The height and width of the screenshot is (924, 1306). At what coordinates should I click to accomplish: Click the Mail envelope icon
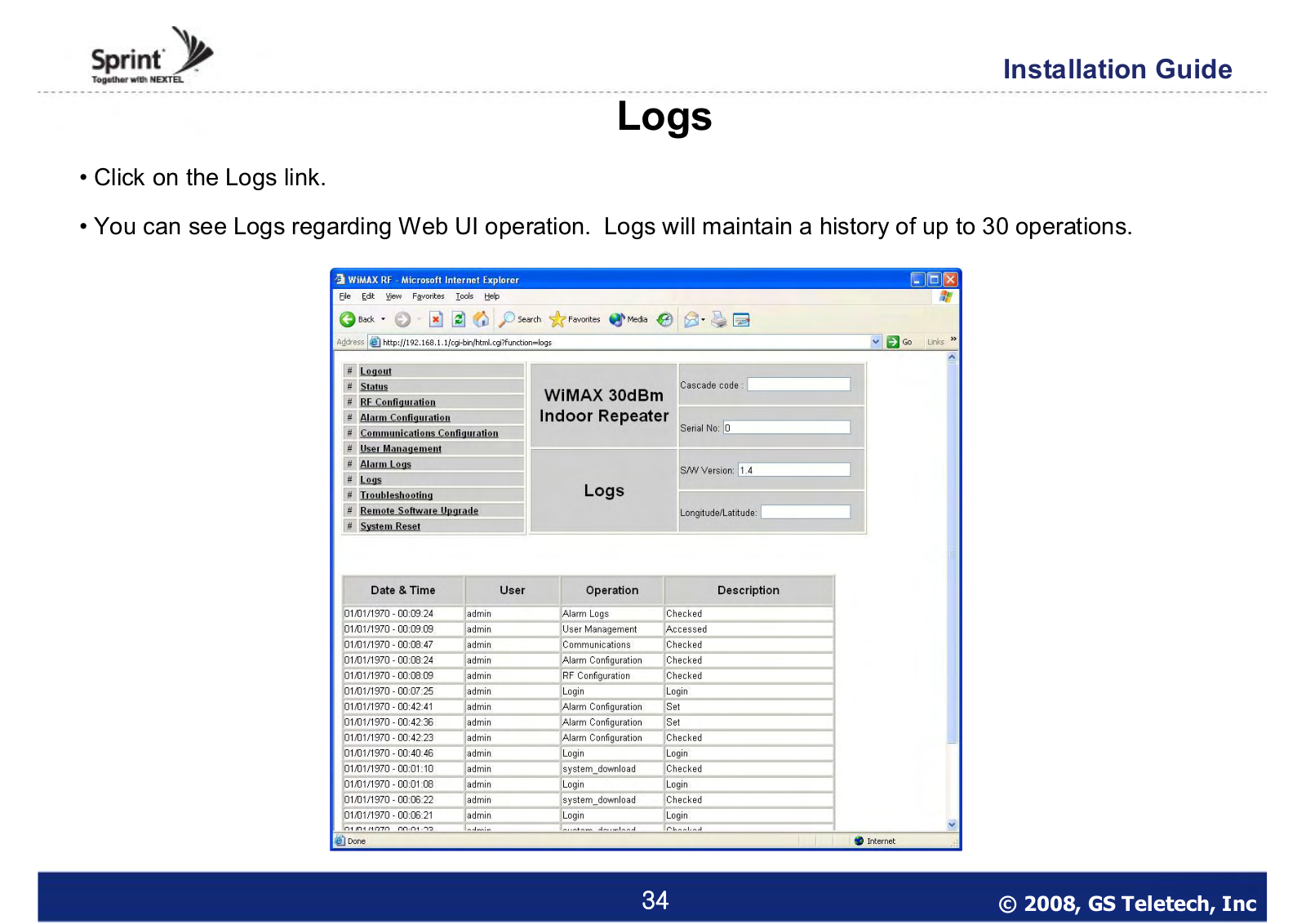691,319
